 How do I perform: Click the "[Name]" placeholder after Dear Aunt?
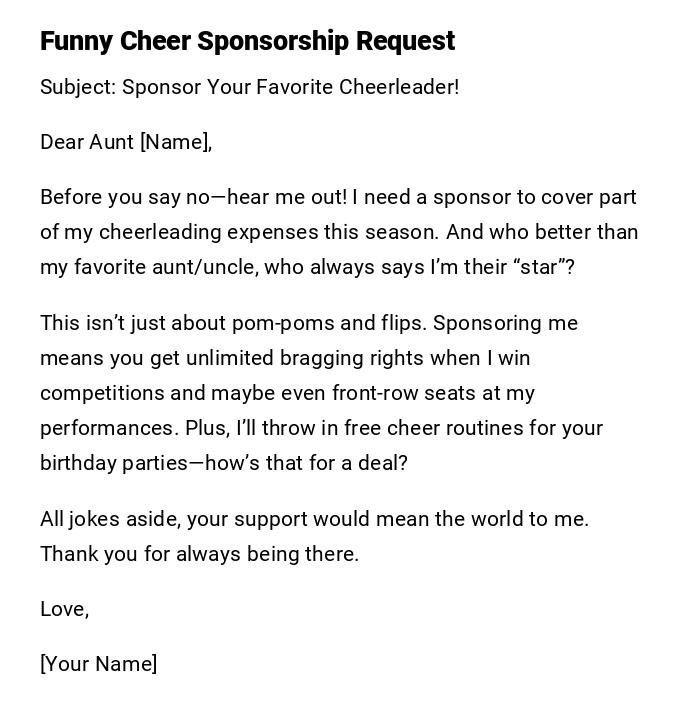point(176,142)
